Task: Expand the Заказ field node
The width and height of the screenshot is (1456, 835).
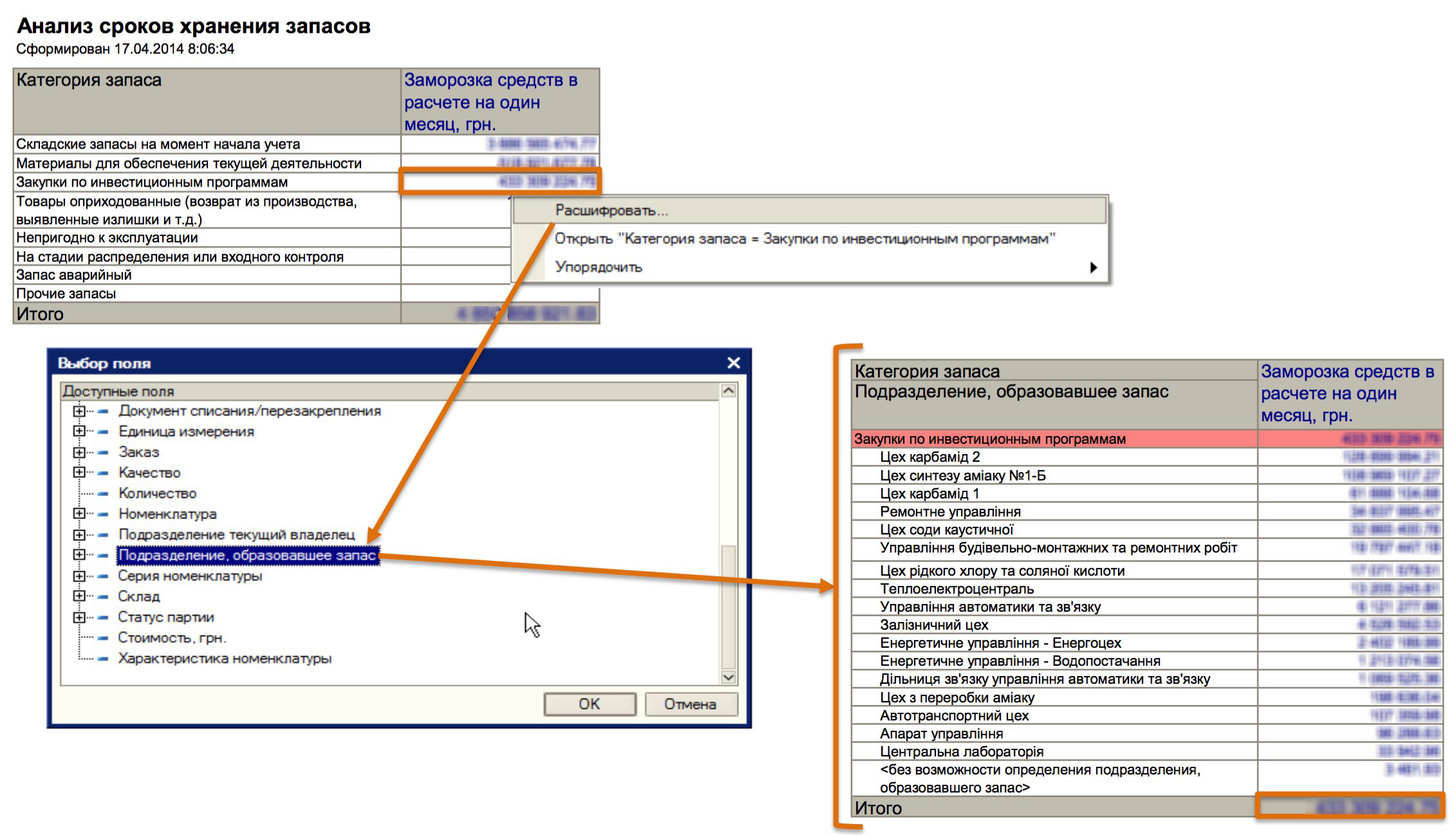Action: (x=79, y=452)
